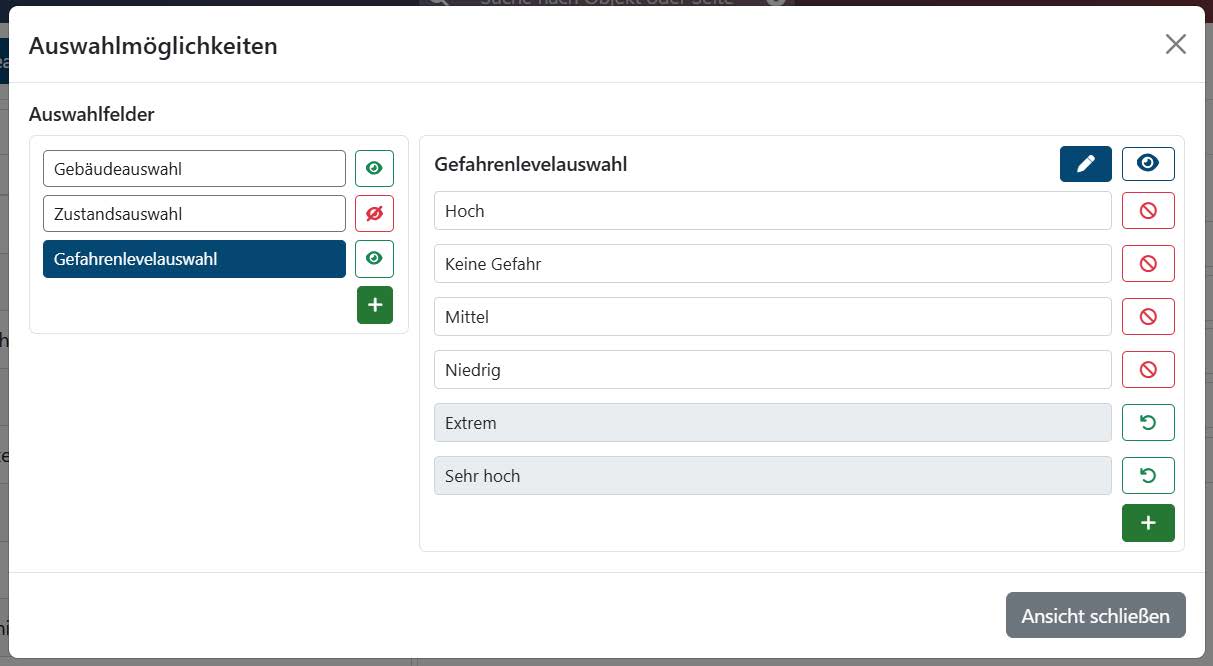Close the Auswahlmöglichkeiten dialog with X

(x=1175, y=44)
